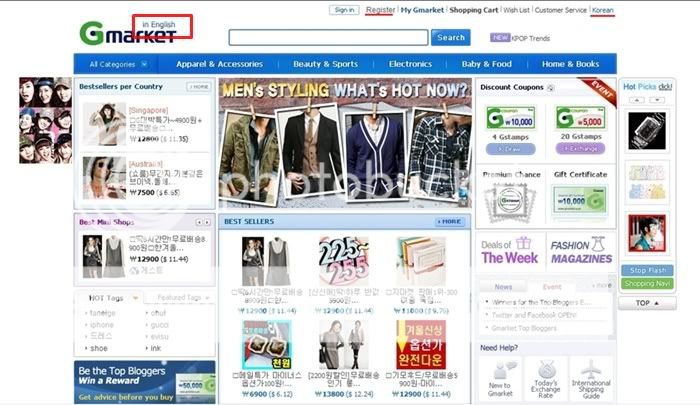Click the search input field
Screen dimensions: 700x405
tap(328, 38)
